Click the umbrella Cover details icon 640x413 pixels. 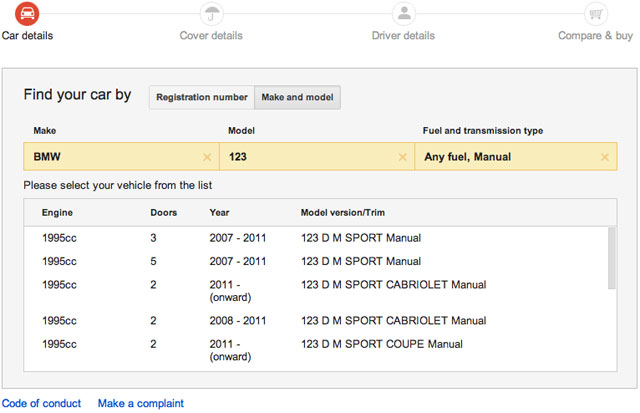(212, 14)
